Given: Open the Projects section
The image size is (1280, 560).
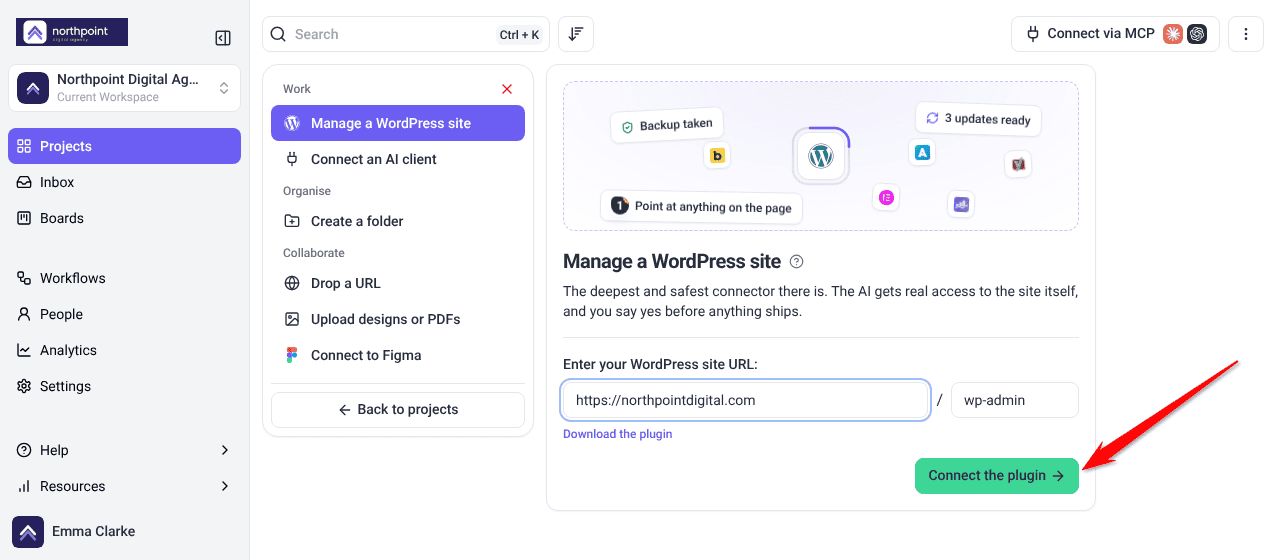Looking at the screenshot, I should [x=124, y=146].
